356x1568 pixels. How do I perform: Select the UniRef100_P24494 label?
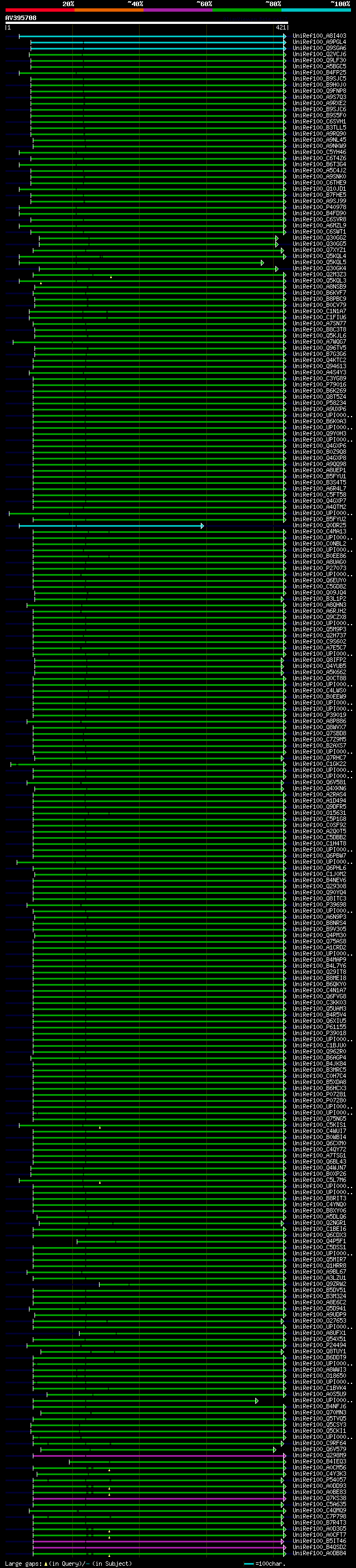pos(319,1345)
